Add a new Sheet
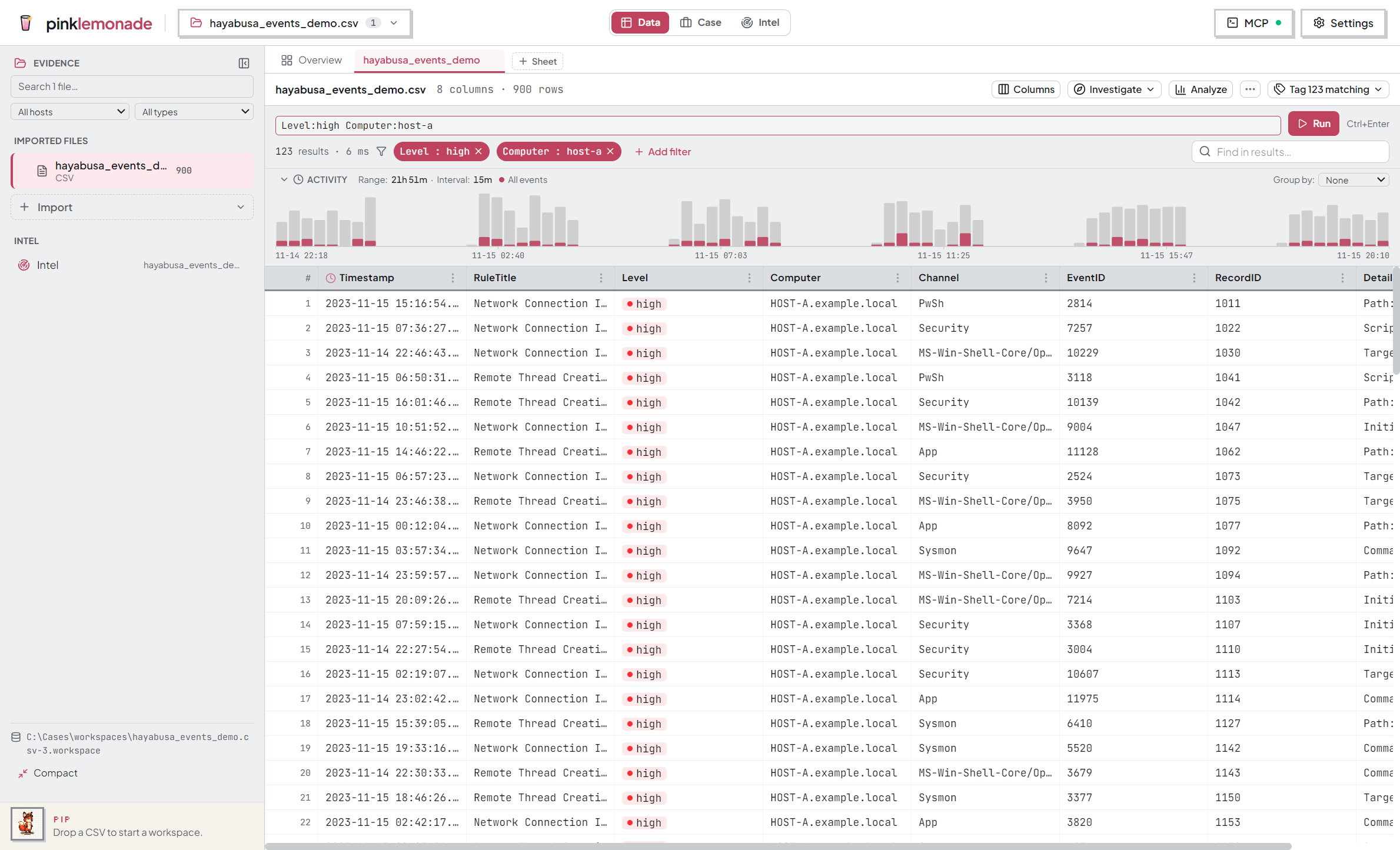This screenshot has width=1400, height=850. coord(537,61)
